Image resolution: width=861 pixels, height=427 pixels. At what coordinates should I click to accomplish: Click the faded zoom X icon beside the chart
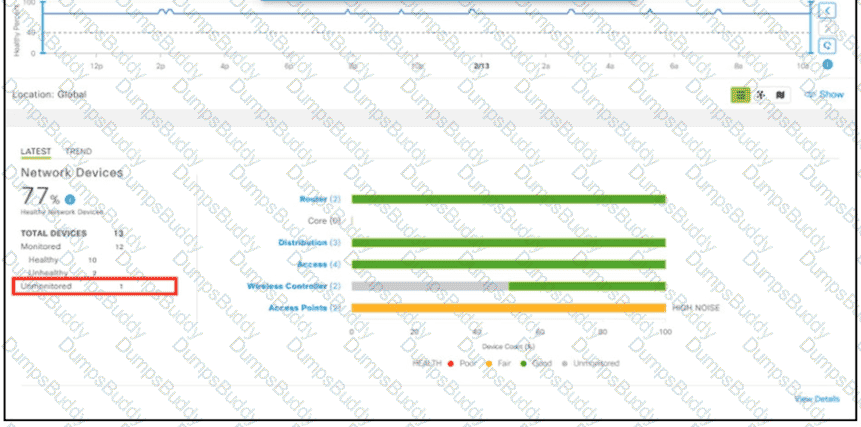pyautogui.click(x=827, y=28)
